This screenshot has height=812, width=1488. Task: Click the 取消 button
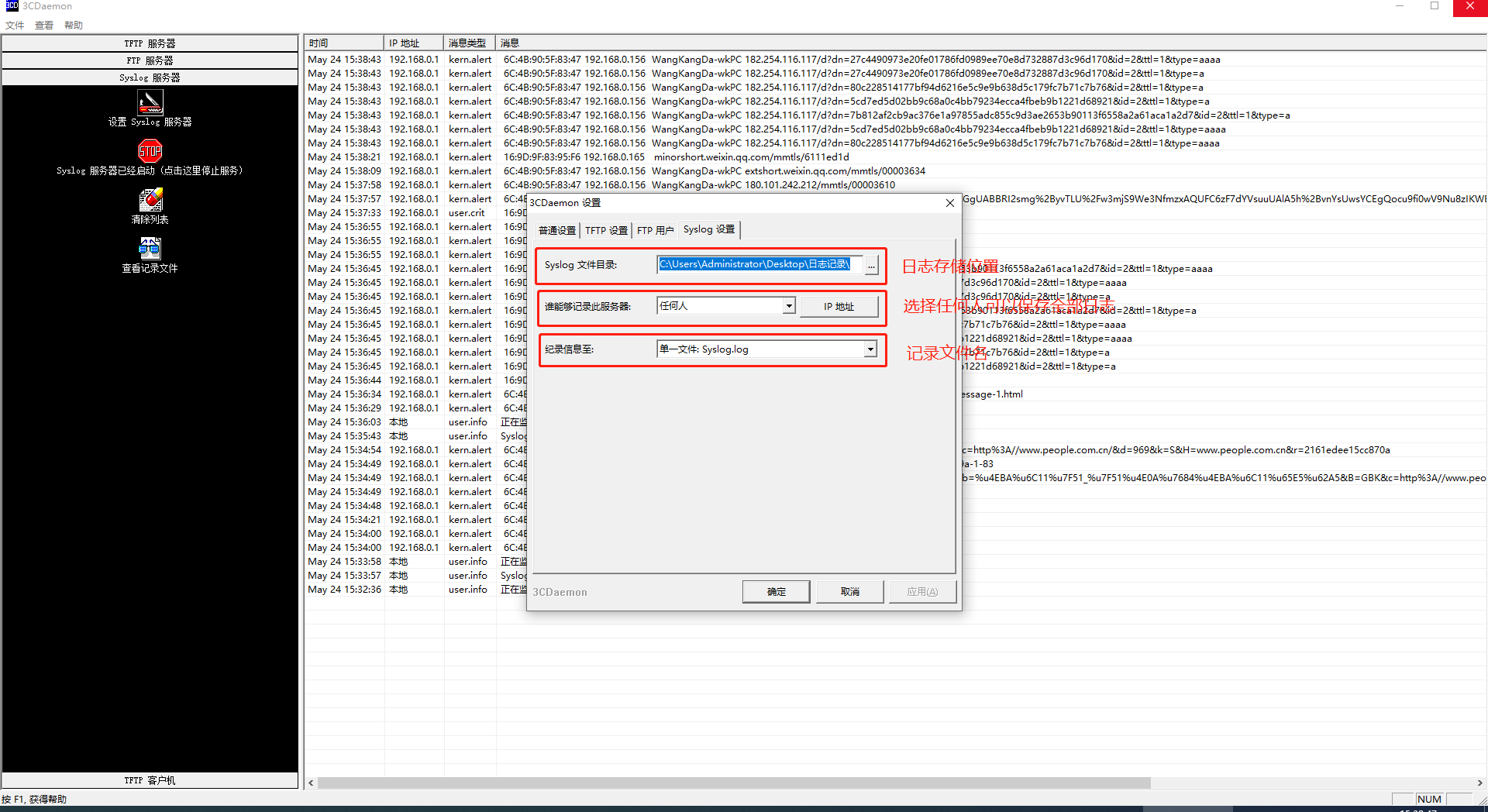(x=850, y=592)
